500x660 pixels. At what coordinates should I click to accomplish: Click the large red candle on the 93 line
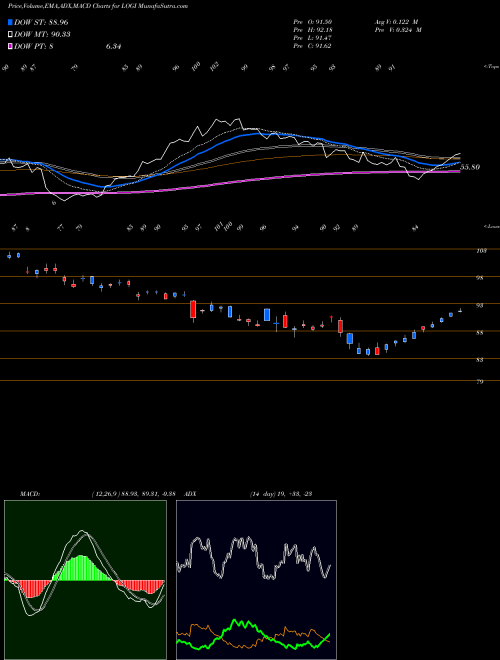[193, 311]
